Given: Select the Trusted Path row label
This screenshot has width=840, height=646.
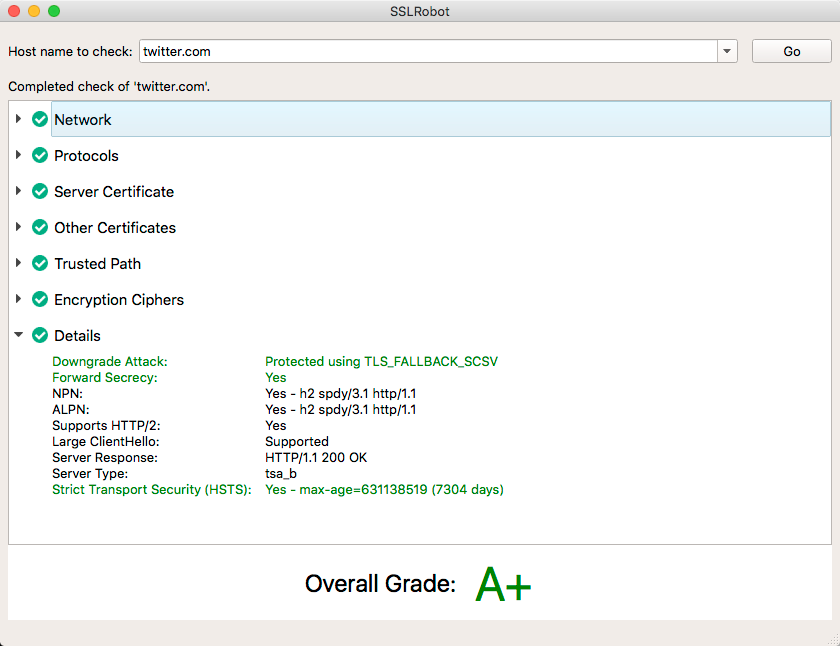Looking at the screenshot, I should click(97, 264).
